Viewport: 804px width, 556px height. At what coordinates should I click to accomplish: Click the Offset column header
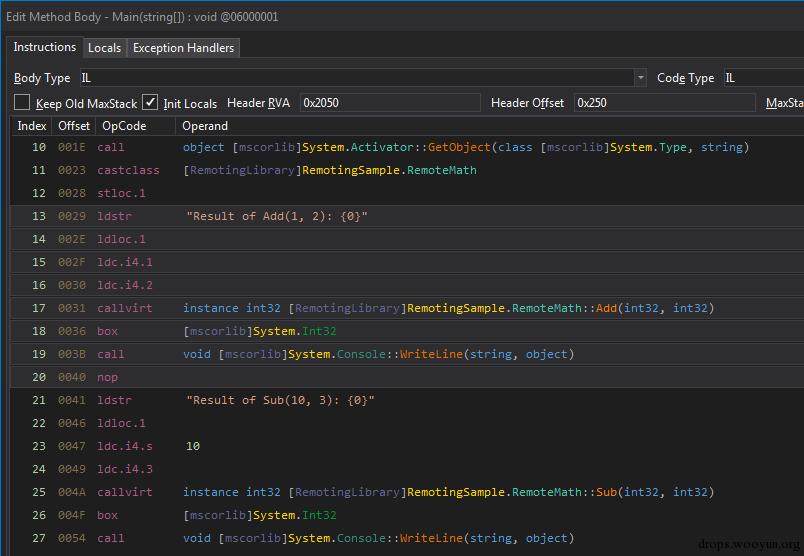pyautogui.click(x=74, y=126)
